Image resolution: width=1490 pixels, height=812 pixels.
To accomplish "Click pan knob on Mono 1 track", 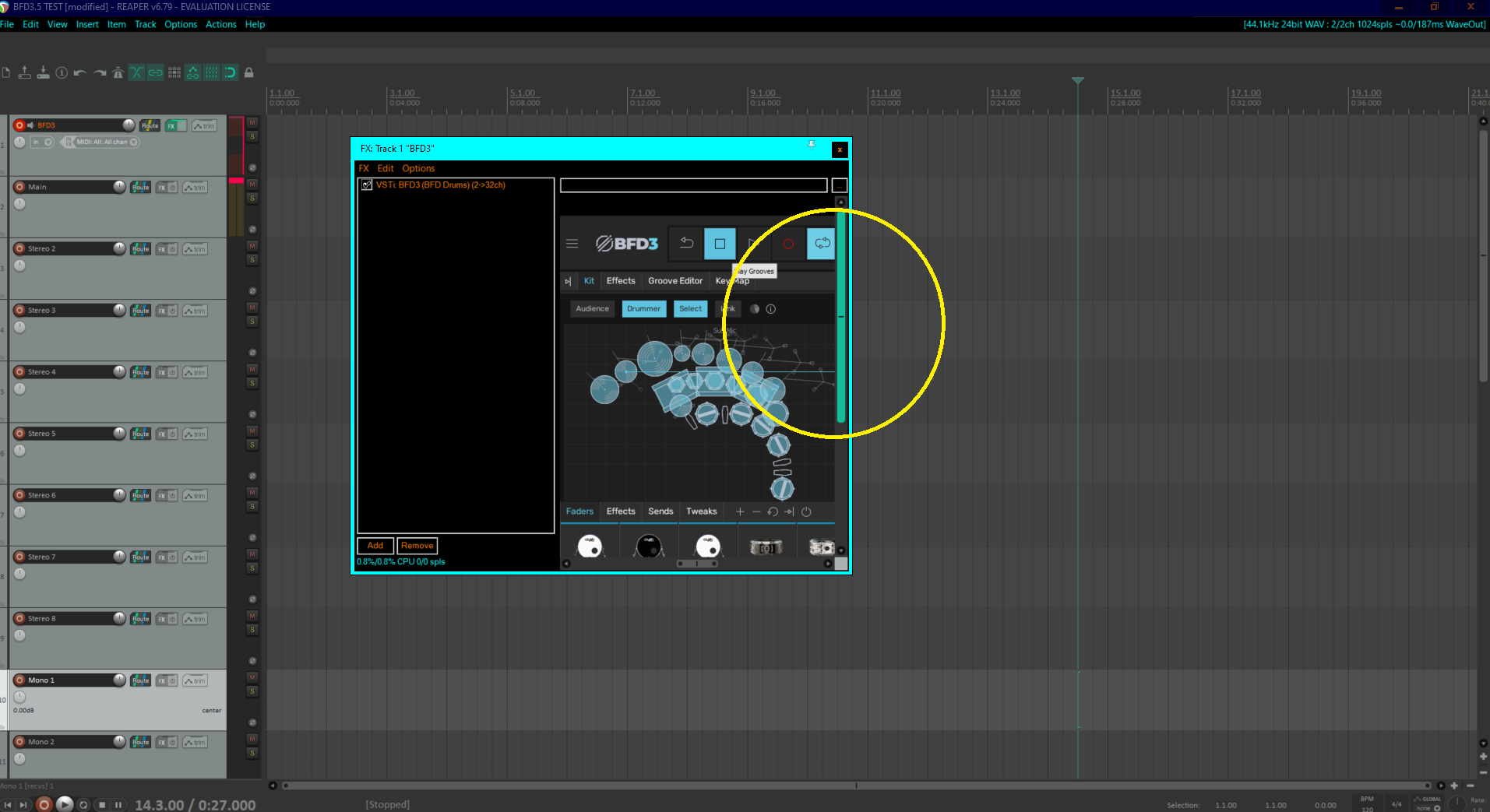I will (x=19, y=697).
